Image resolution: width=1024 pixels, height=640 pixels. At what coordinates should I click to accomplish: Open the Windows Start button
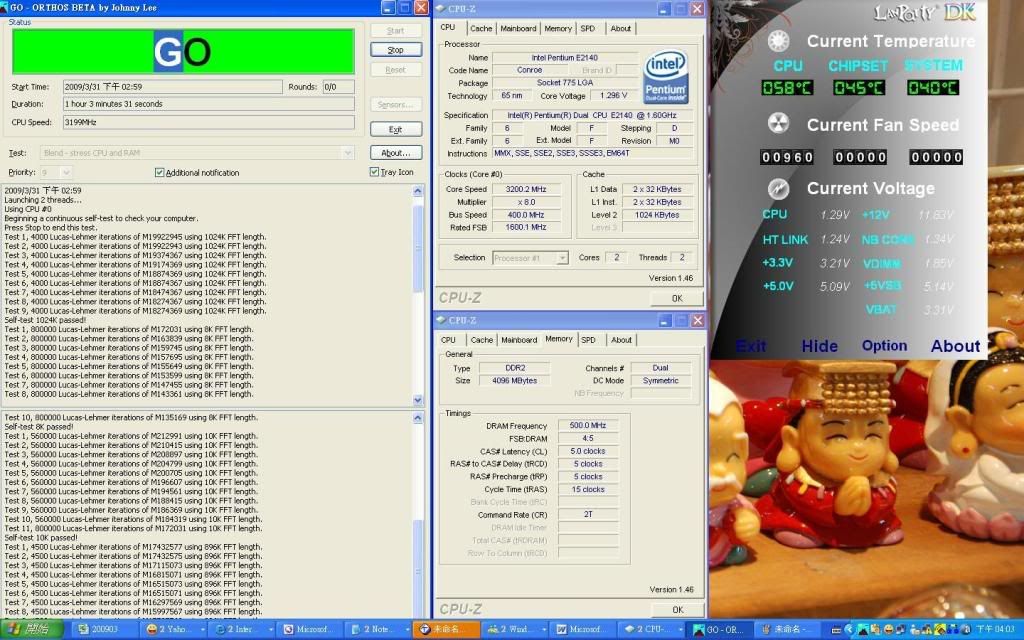pyautogui.click(x=31, y=630)
